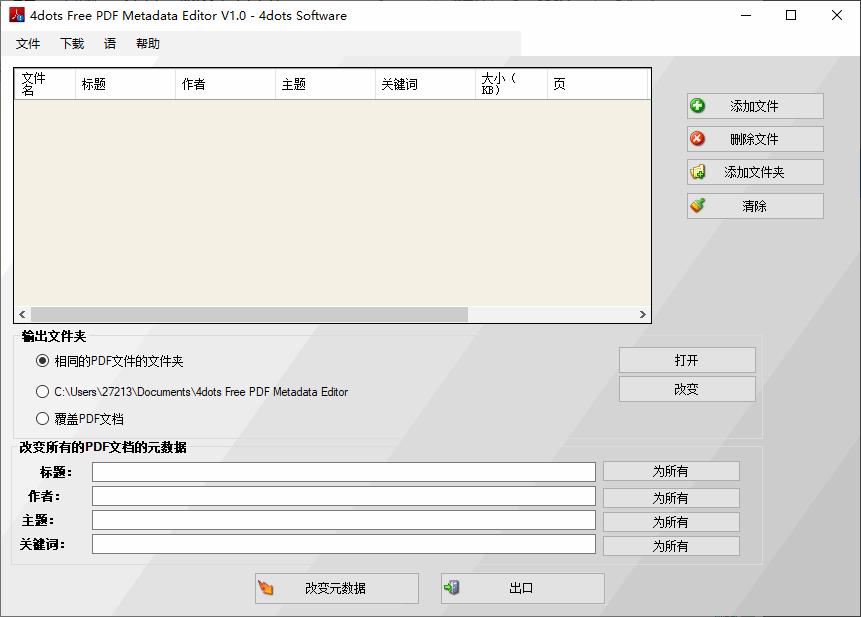This screenshot has width=861, height=617.
Task: Click the 改变 output folder button
Action: pos(687,389)
